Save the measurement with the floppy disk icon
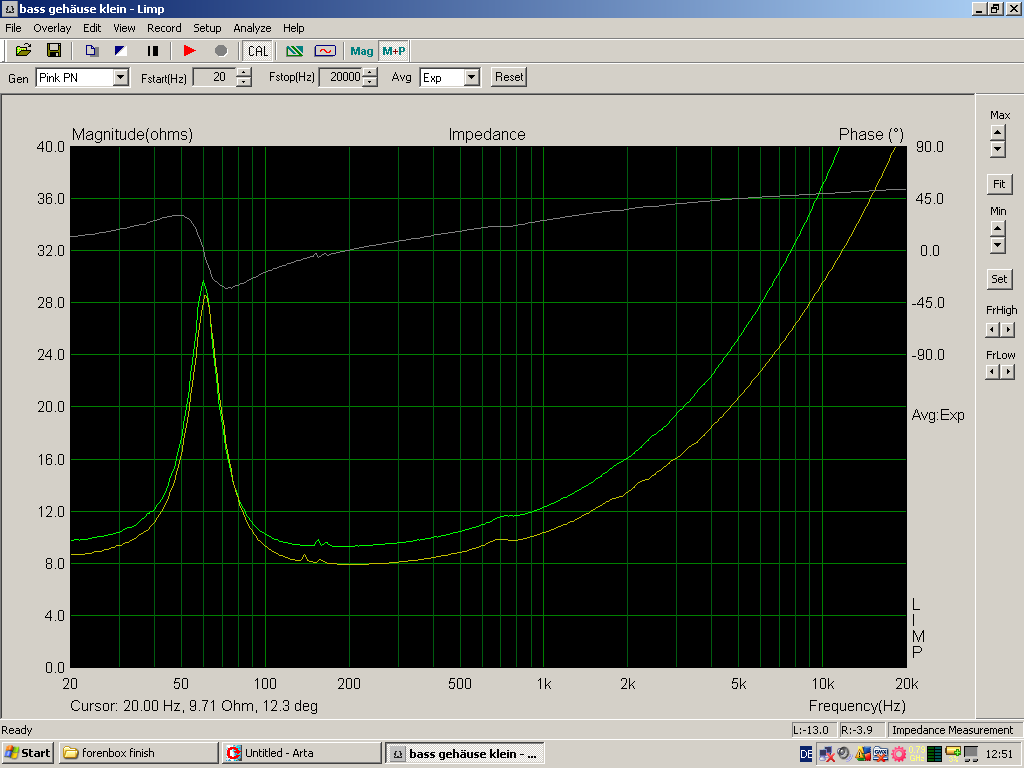Screen dimensions: 1024x768 [54, 50]
